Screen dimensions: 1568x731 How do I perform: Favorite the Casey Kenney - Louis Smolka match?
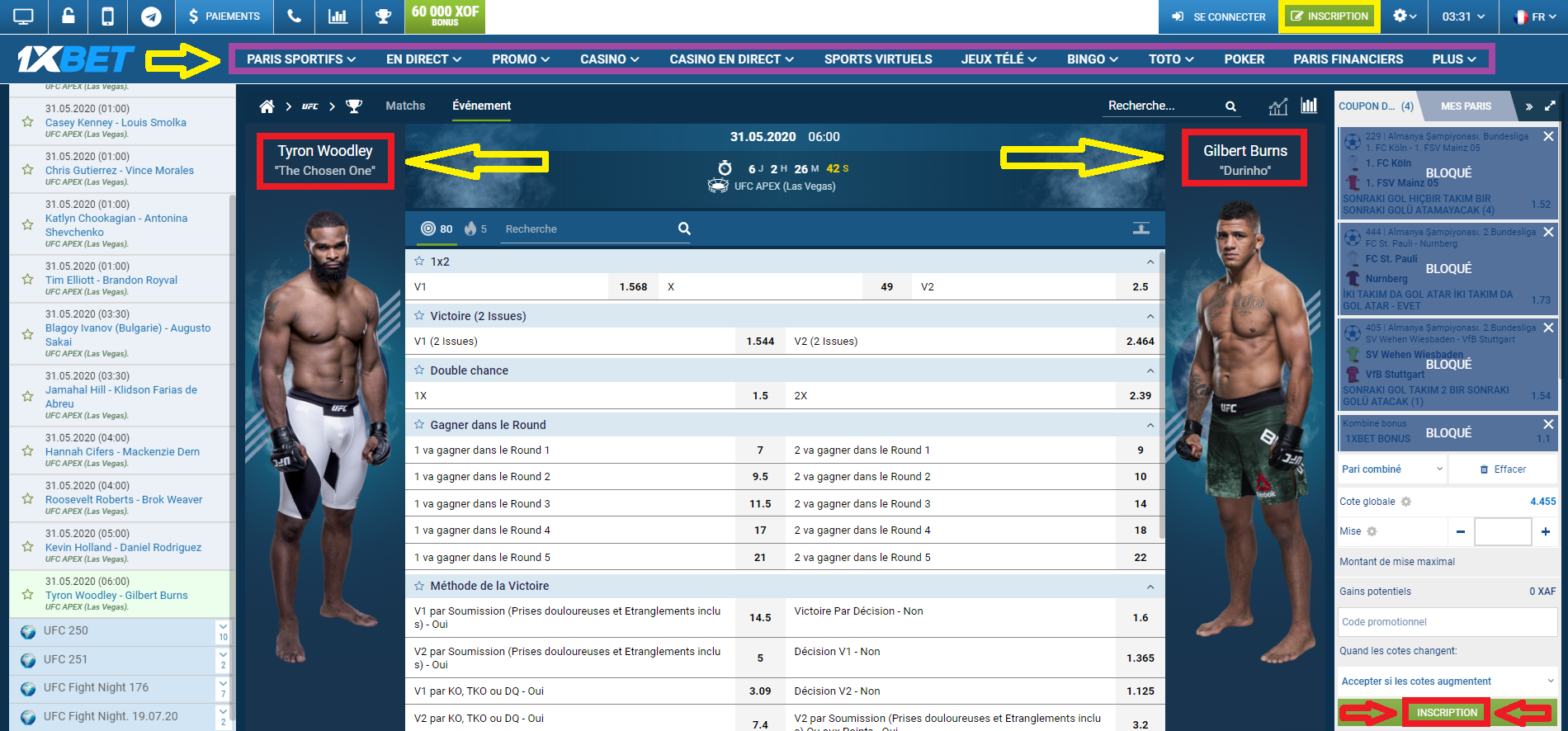pyautogui.click(x=27, y=121)
